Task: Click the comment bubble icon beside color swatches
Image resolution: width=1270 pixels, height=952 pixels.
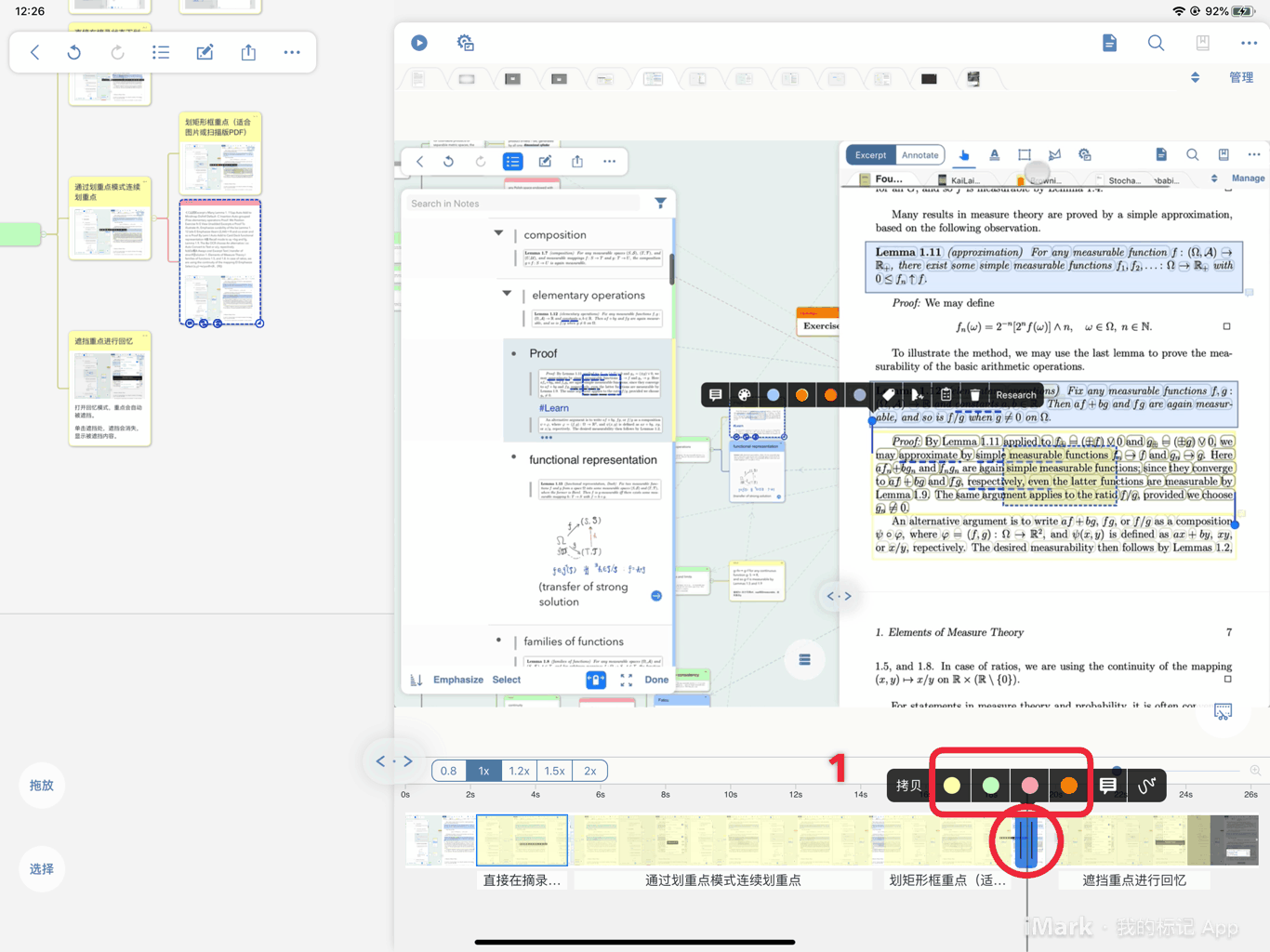Action: click(1107, 786)
